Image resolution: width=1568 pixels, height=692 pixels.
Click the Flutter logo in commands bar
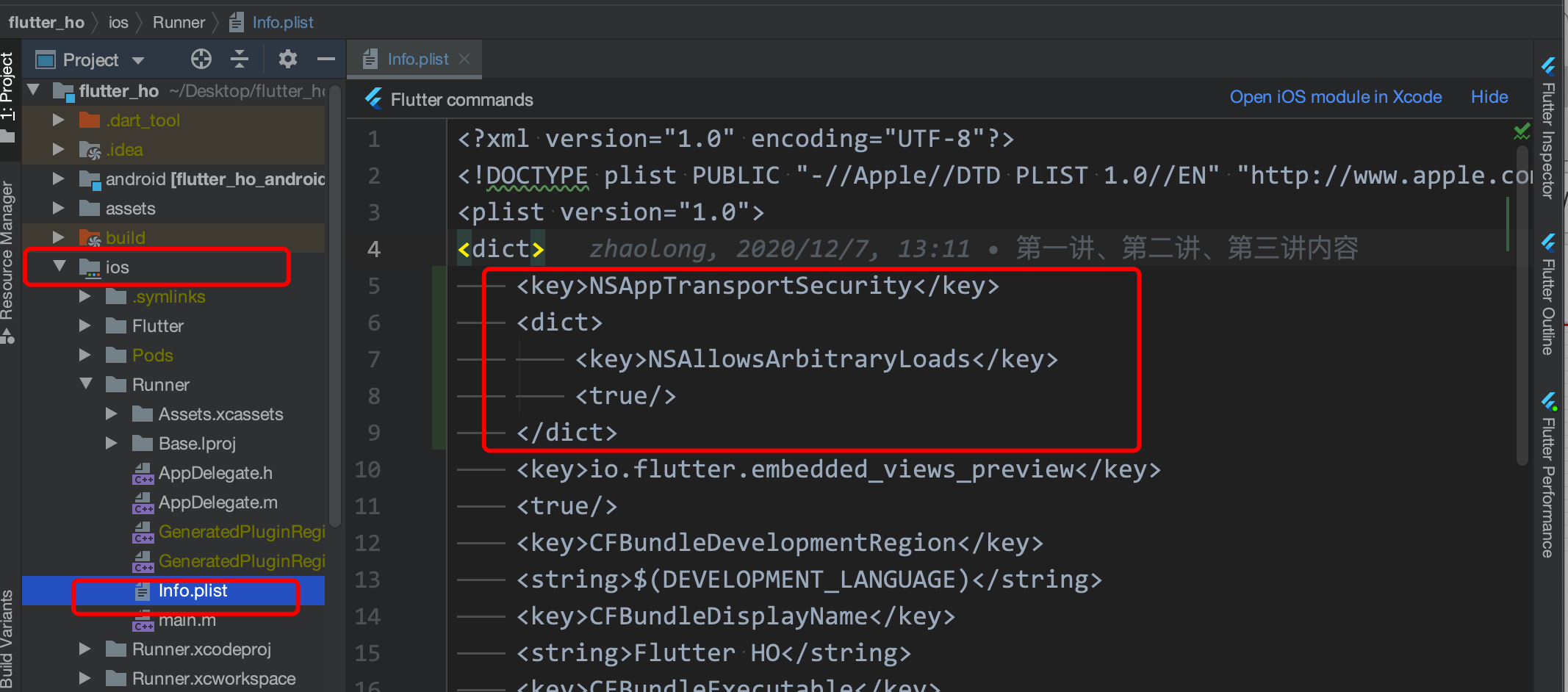tap(373, 98)
